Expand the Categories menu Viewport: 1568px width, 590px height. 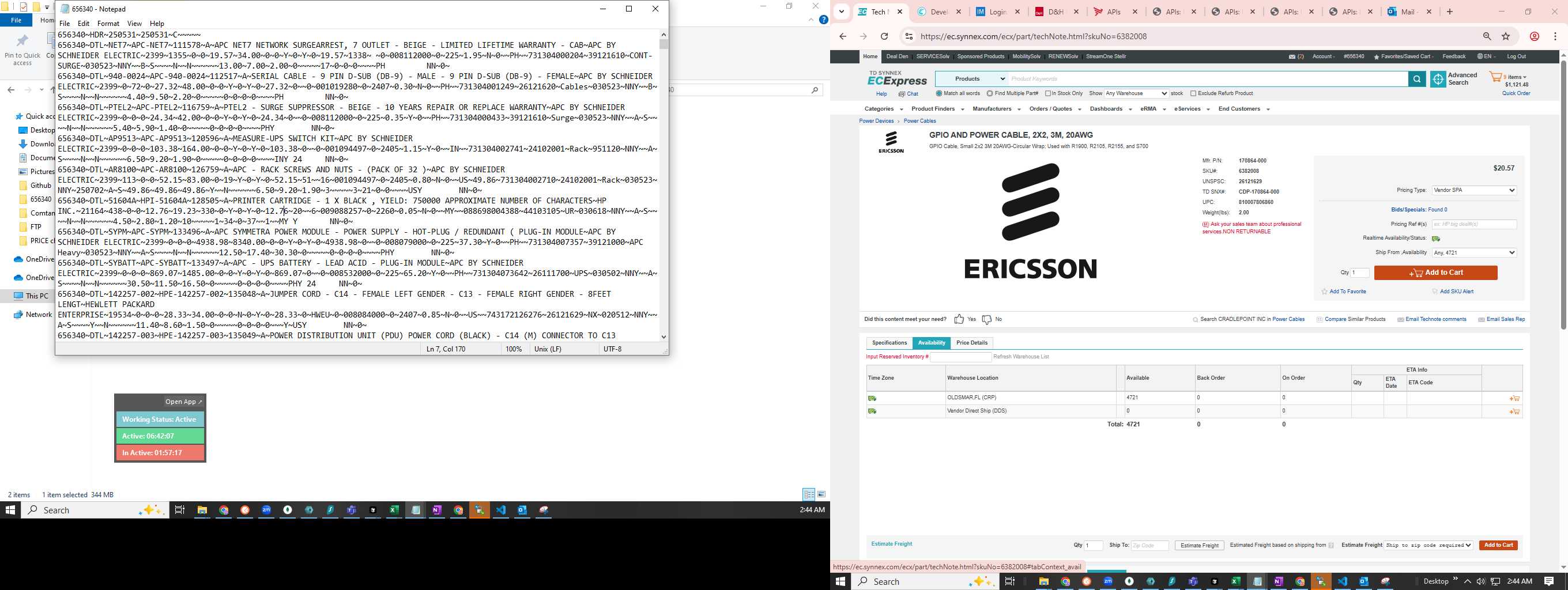[x=883, y=109]
